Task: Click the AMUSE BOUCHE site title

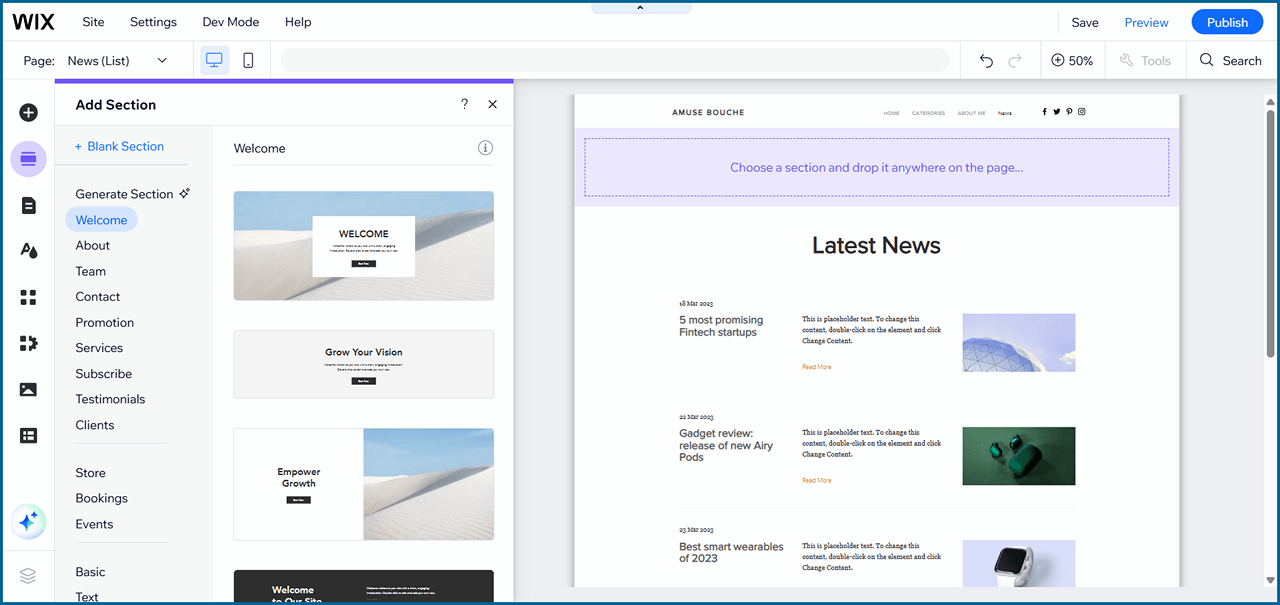Action: (x=708, y=113)
